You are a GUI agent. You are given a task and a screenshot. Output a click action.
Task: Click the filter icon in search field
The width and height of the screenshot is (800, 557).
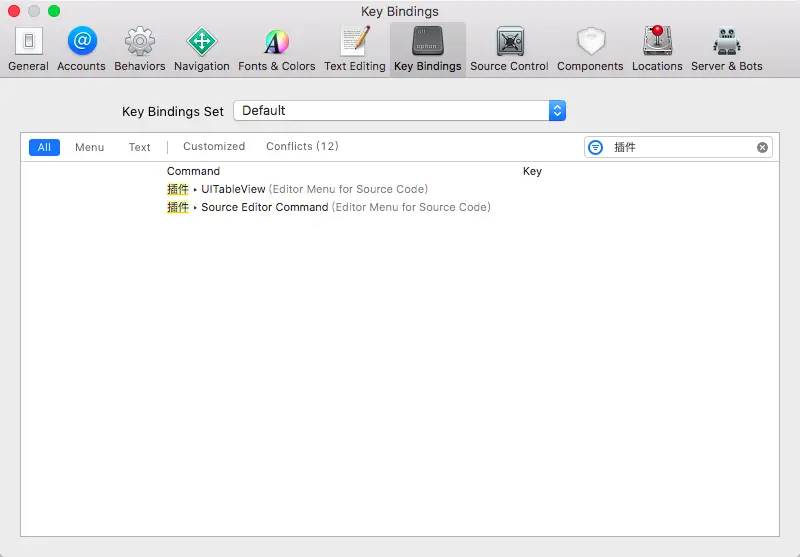(595, 147)
